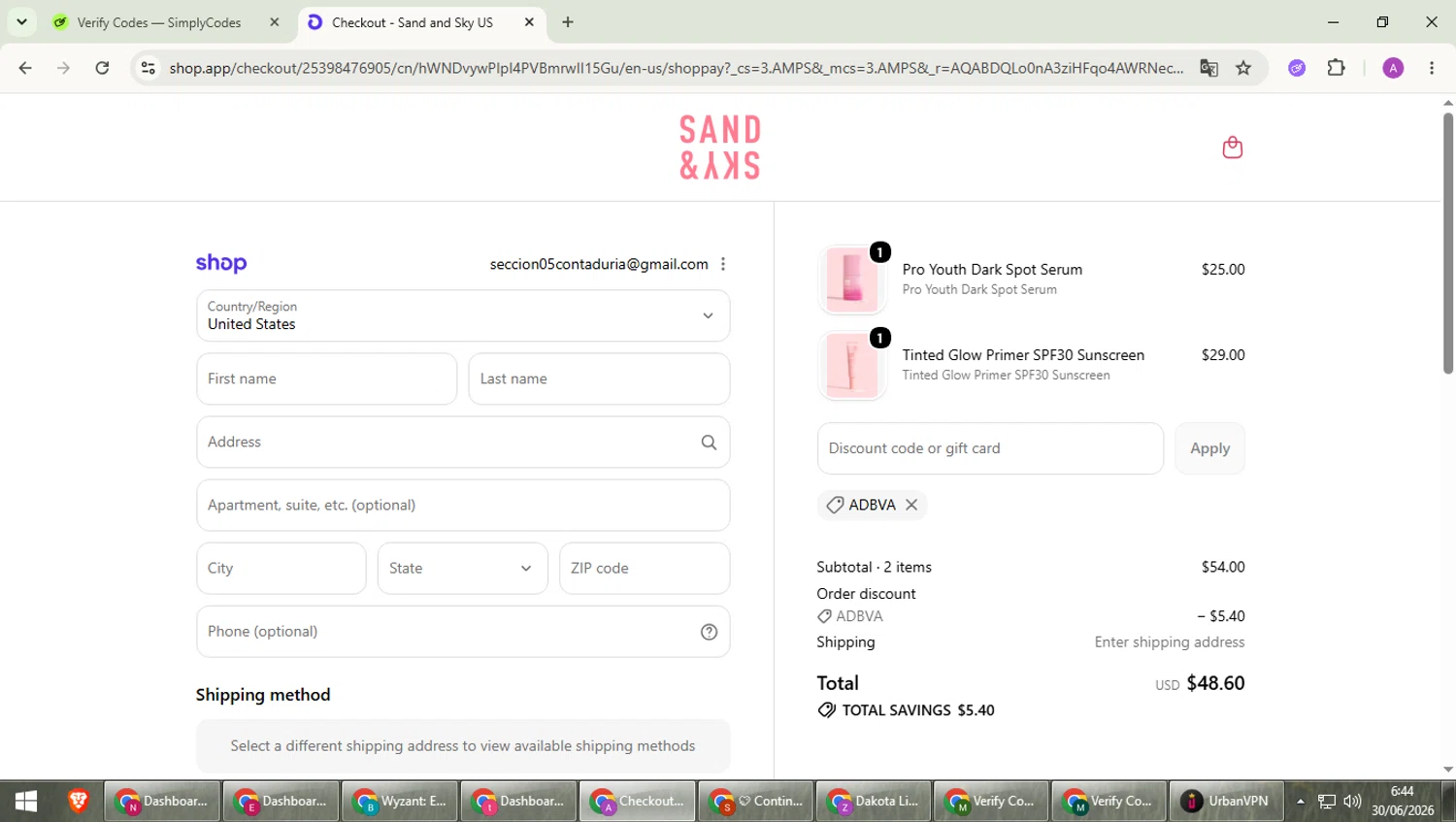Close the Checkout - Sand and Sky tab
This screenshot has width=1456, height=822.
(529, 22)
